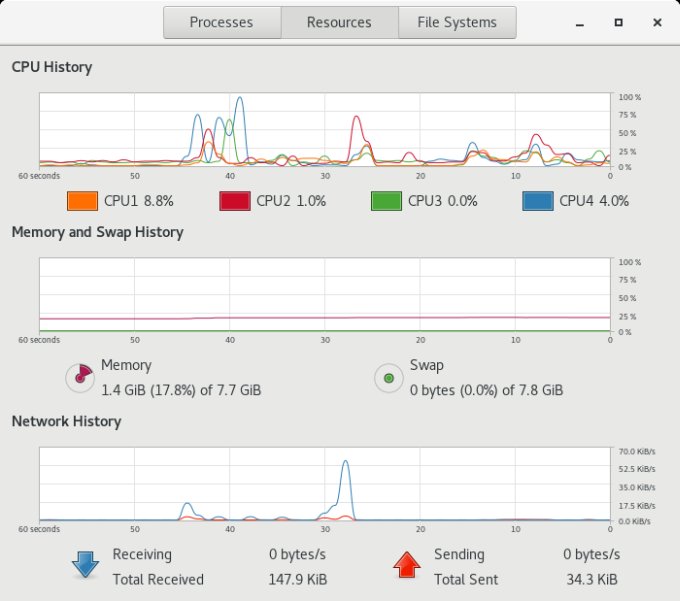Viewport: 680px width, 601px height.
Task: Click the red Sending up-arrow icon
Action: pyautogui.click(x=406, y=566)
